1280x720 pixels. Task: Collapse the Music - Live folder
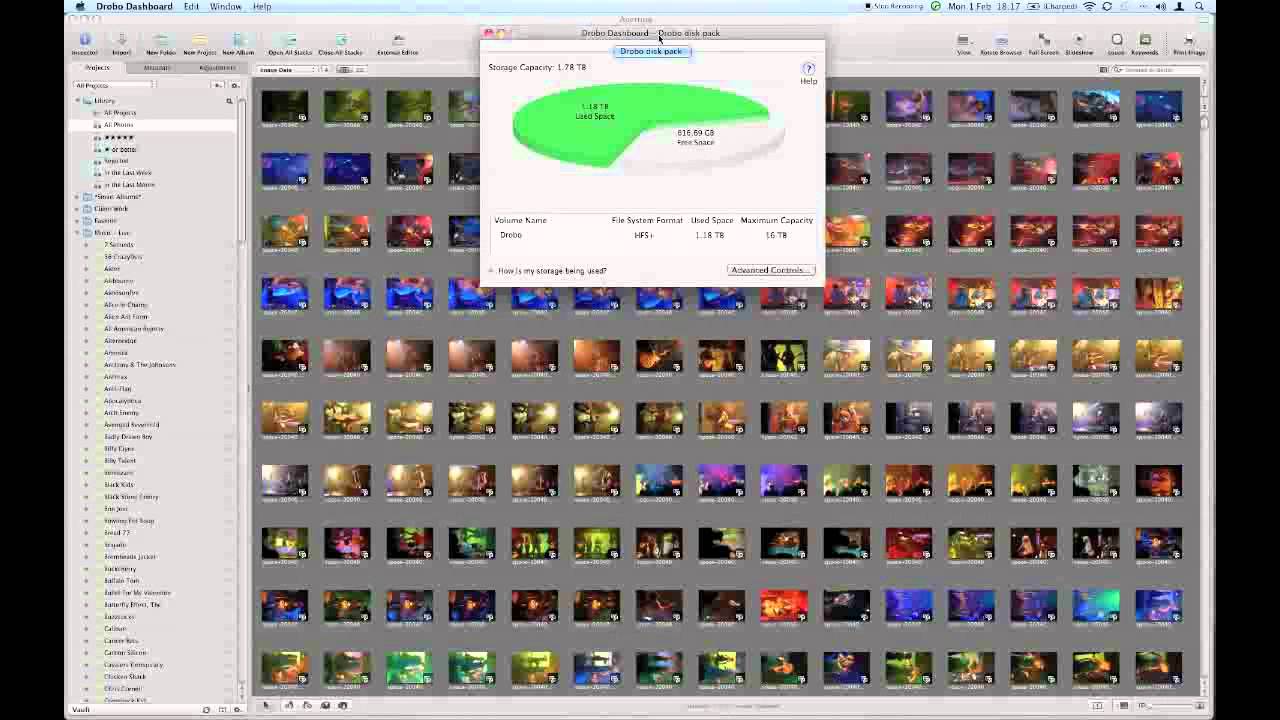78,233
